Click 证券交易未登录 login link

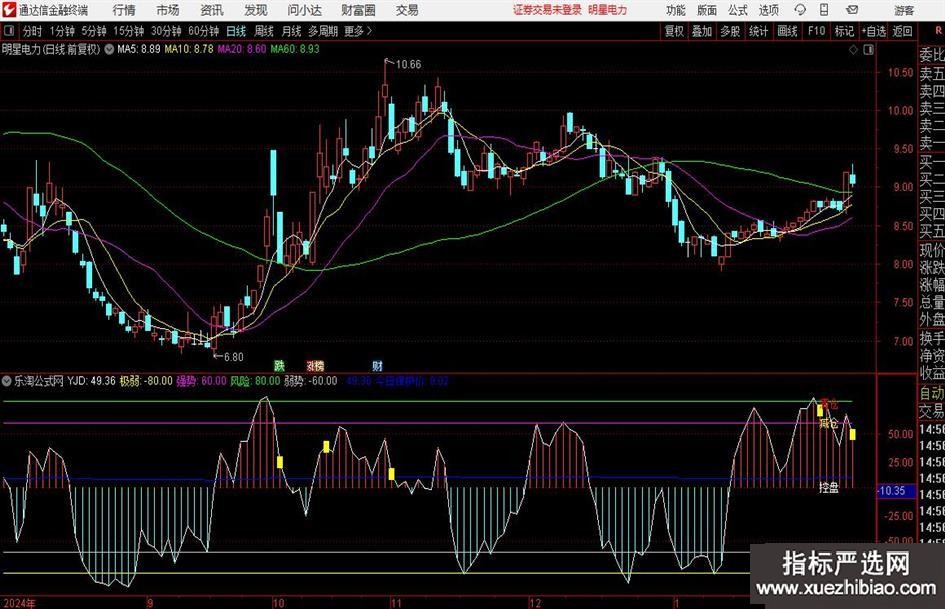tap(547, 10)
